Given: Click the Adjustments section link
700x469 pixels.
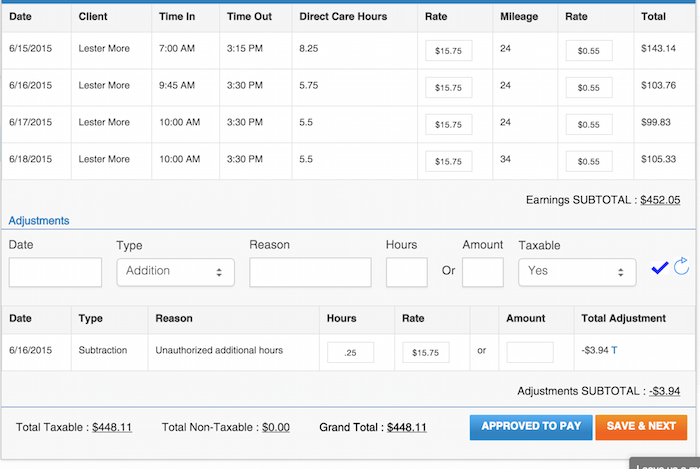Looking at the screenshot, I should click(x=39, y=220).
